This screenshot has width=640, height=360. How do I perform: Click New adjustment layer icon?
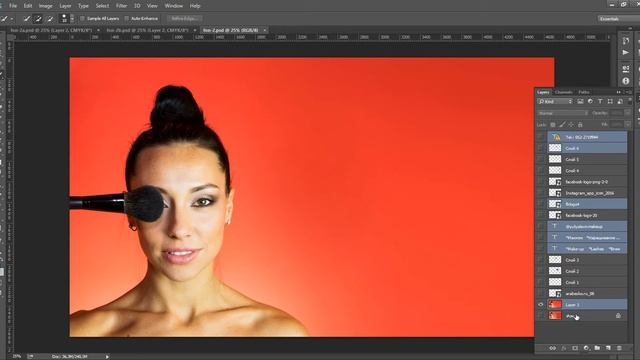[x=586, y=348]
